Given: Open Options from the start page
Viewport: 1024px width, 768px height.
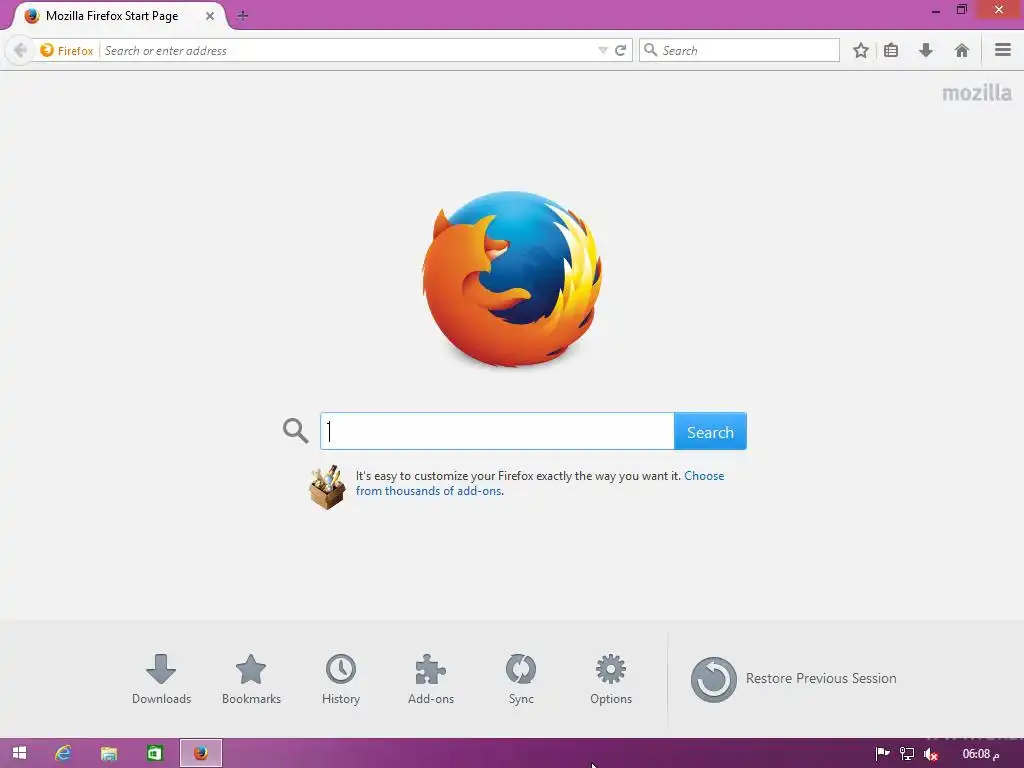Looking at the screenshot, I should 611,679.
